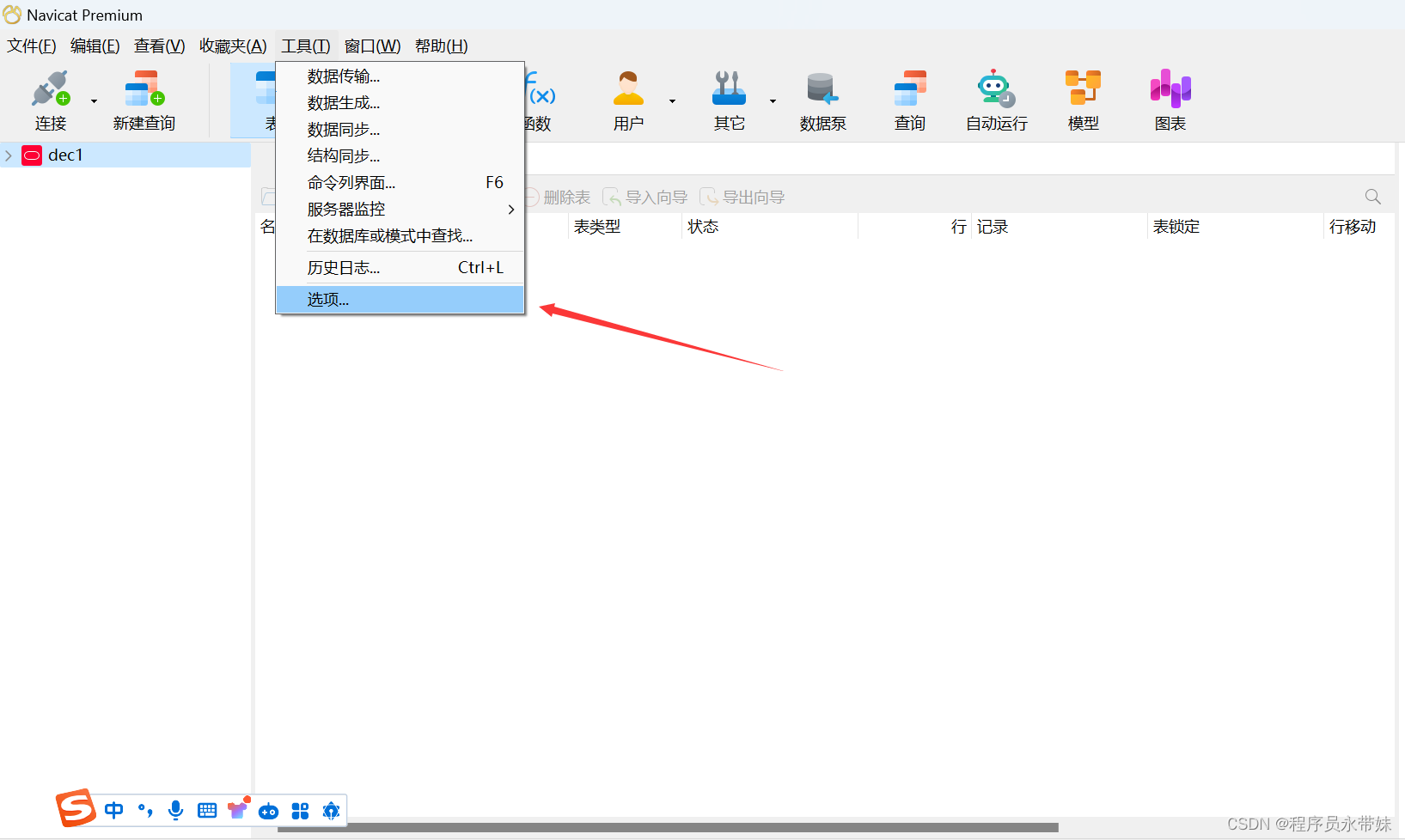Open the 查询 (Query) panel icon
The image size is (1405, 840).
[x=909, y=99]
